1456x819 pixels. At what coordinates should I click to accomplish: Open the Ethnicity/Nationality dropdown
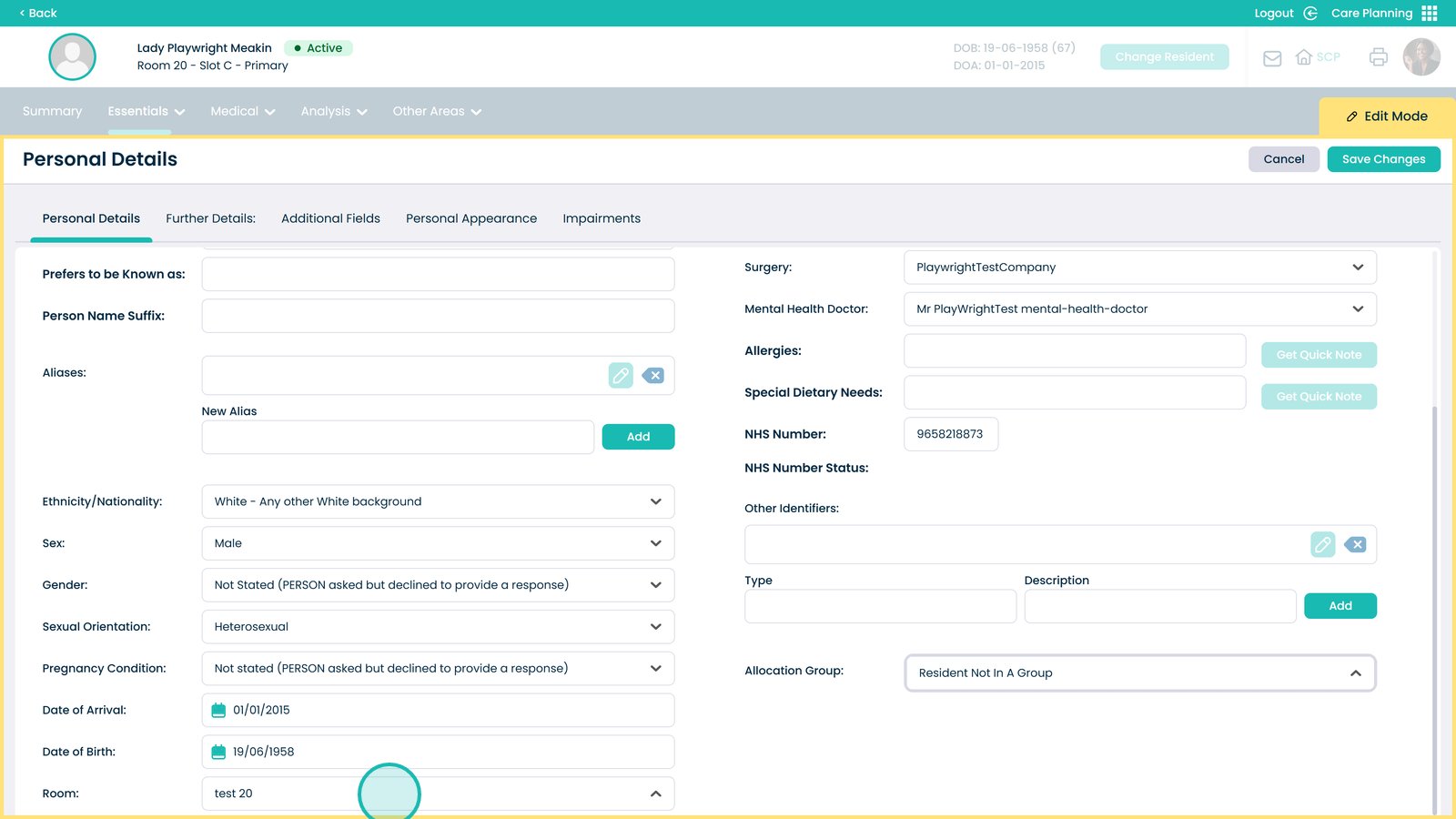tap(438, 502)
